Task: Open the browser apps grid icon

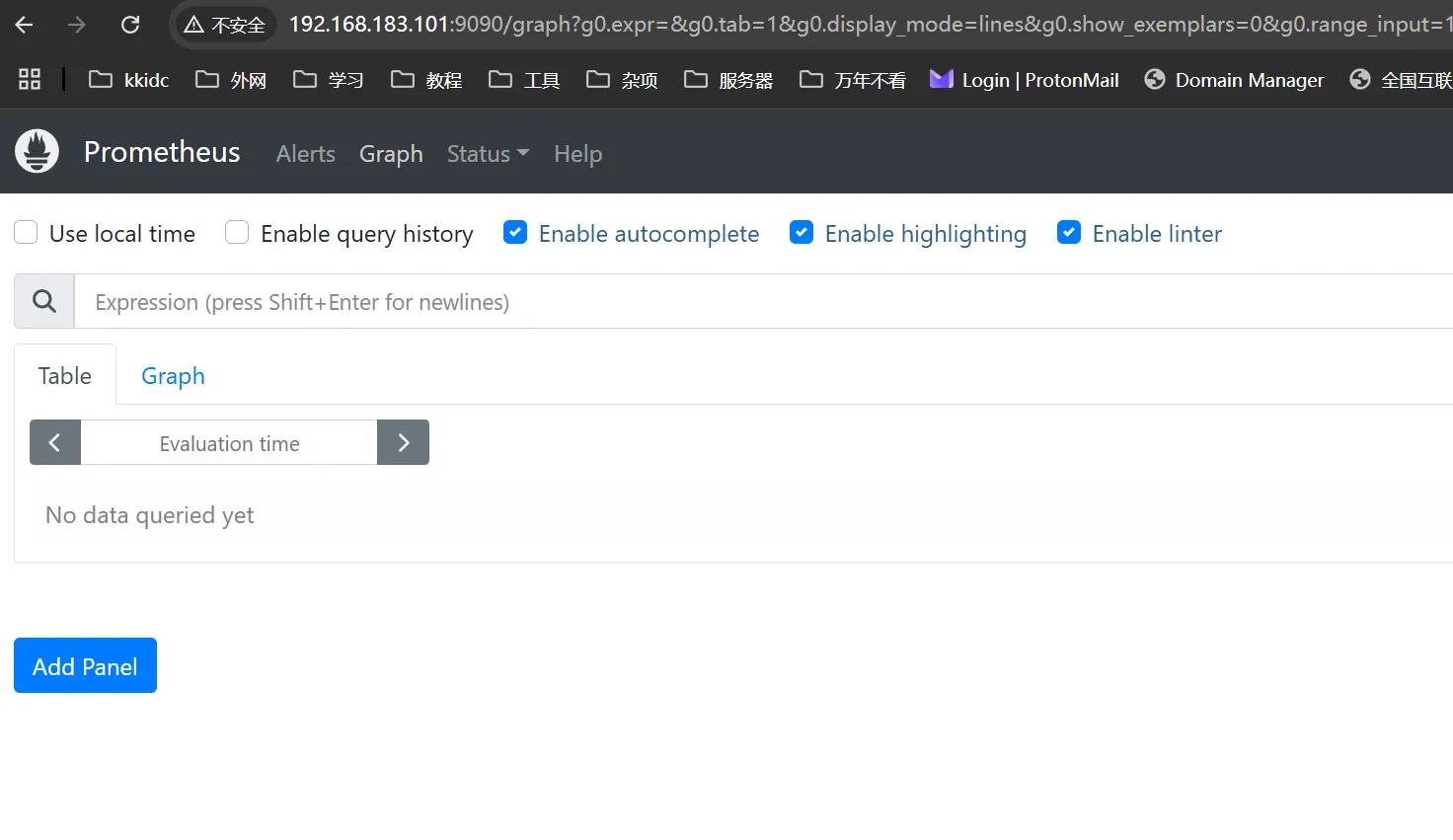Action: (30, 79)
